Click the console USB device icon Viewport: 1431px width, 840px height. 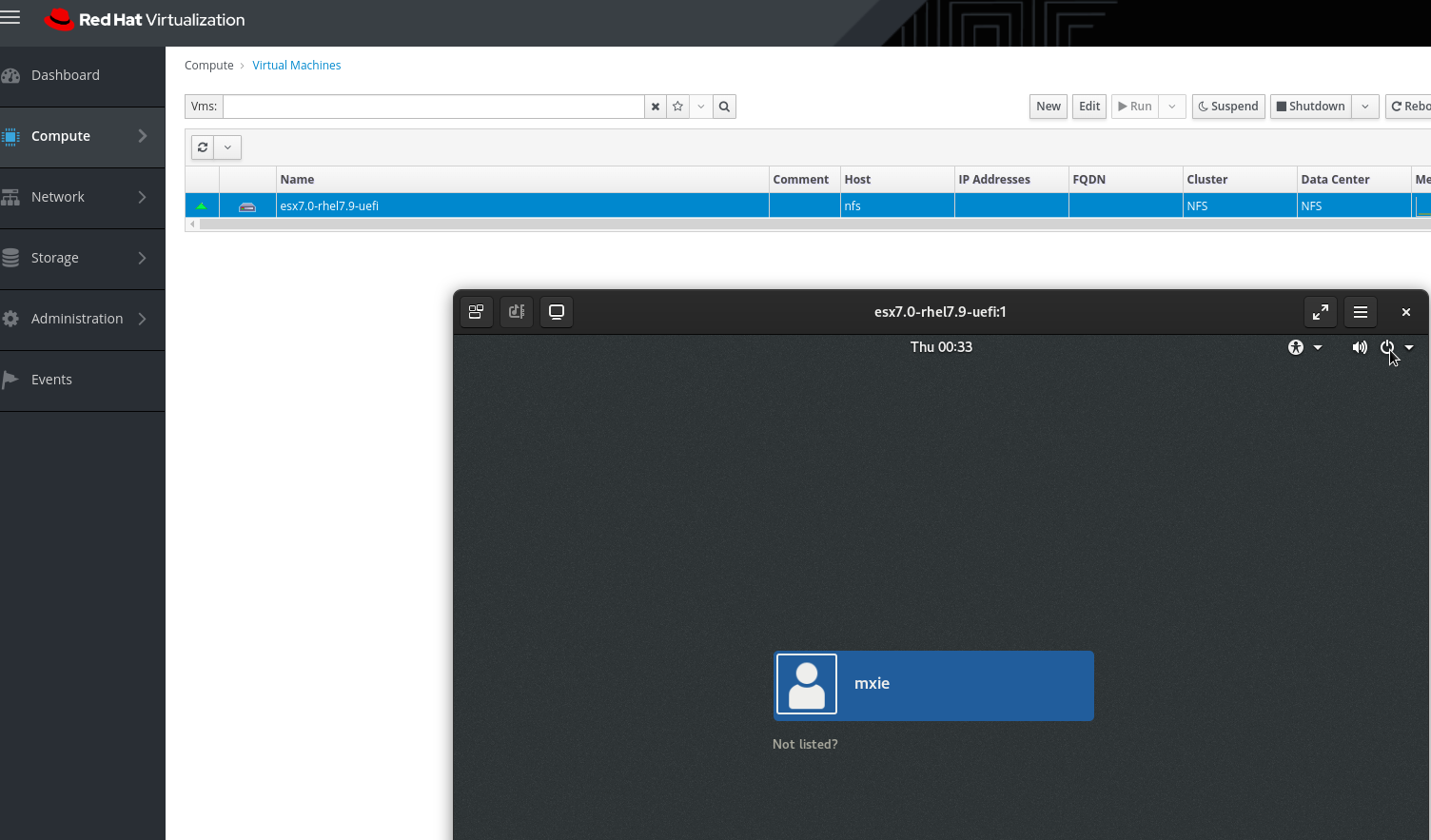(x=517, y=312)
